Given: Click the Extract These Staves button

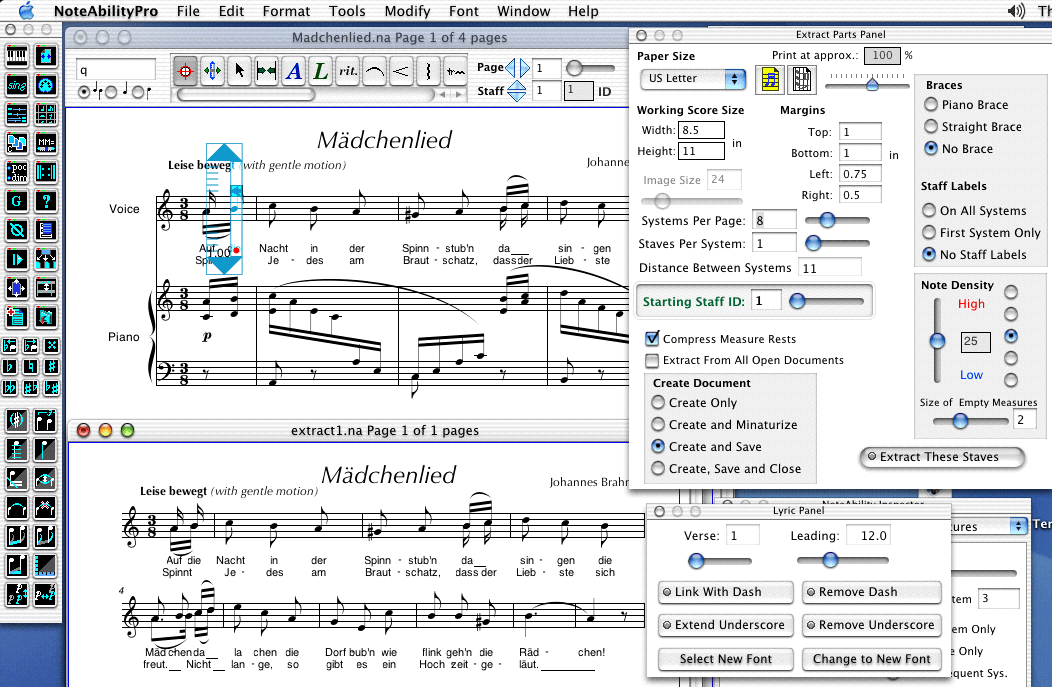Looking at the screenshot, I should [x=943, y=457].
